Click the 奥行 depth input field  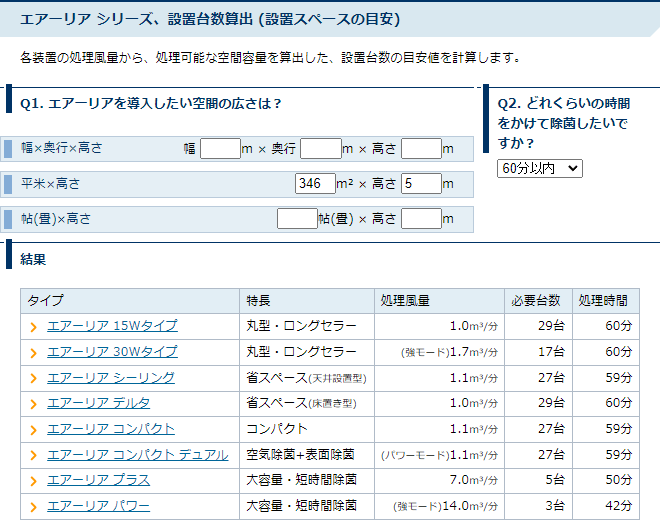coord(320,149)
